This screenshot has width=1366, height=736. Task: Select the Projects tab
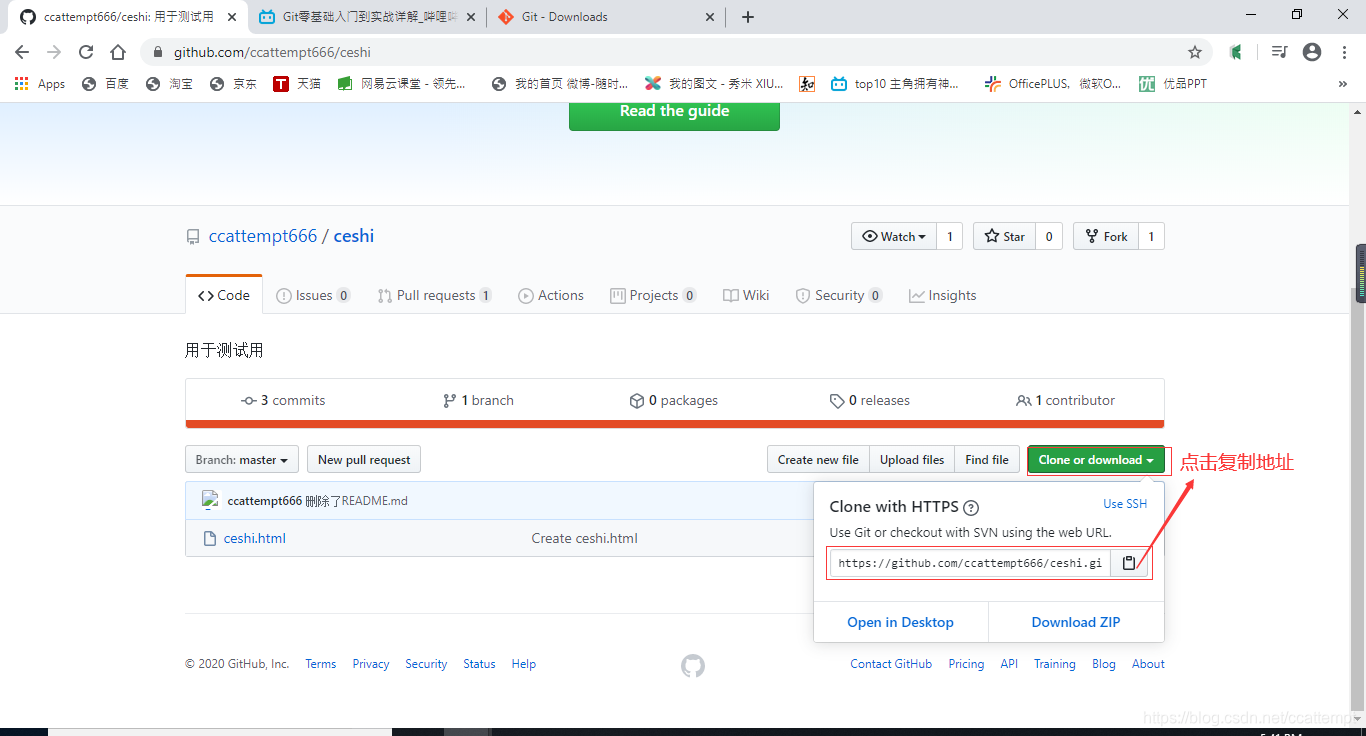653,295
